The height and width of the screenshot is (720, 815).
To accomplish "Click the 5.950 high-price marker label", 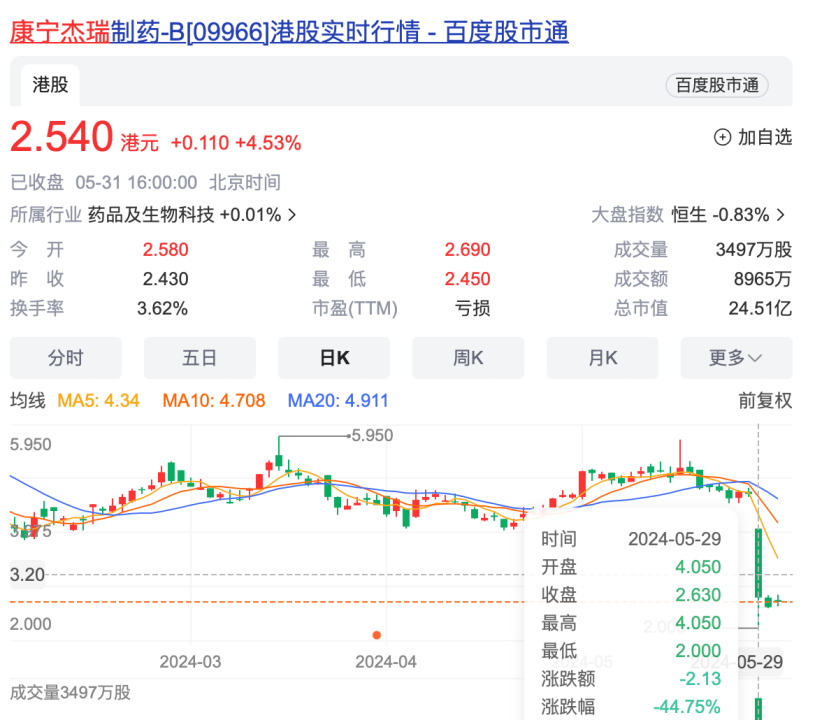I will click(x=372, y=435).
